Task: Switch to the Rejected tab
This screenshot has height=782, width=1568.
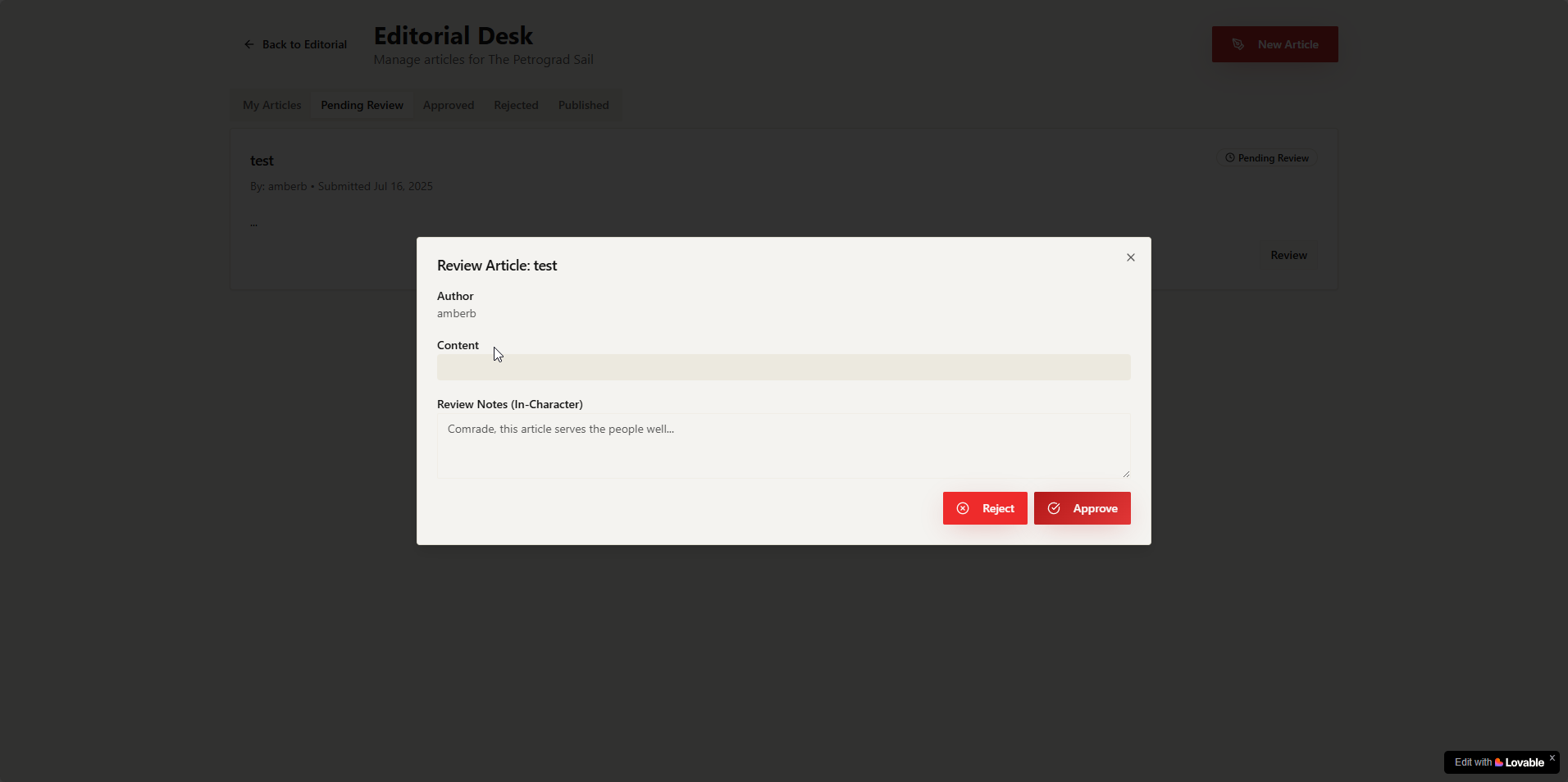Action: tap(516, 105)
